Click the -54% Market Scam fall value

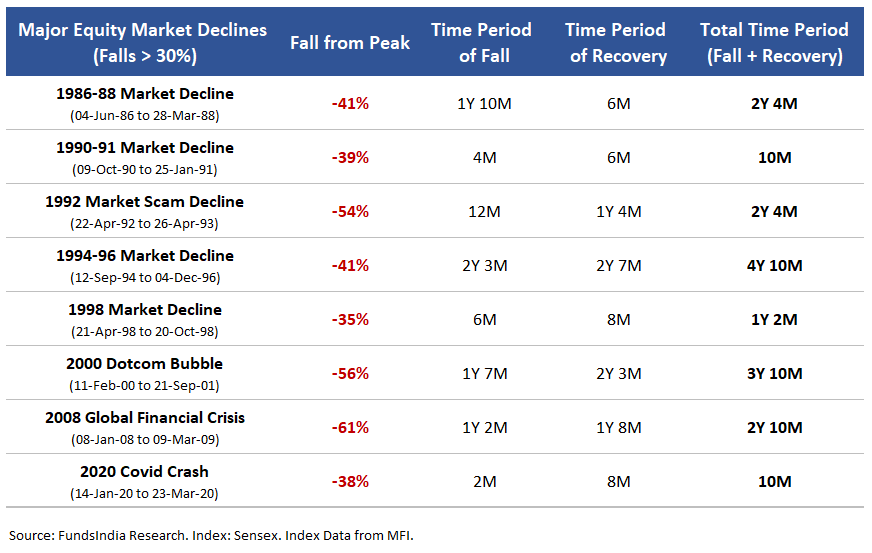coord(350,211)
